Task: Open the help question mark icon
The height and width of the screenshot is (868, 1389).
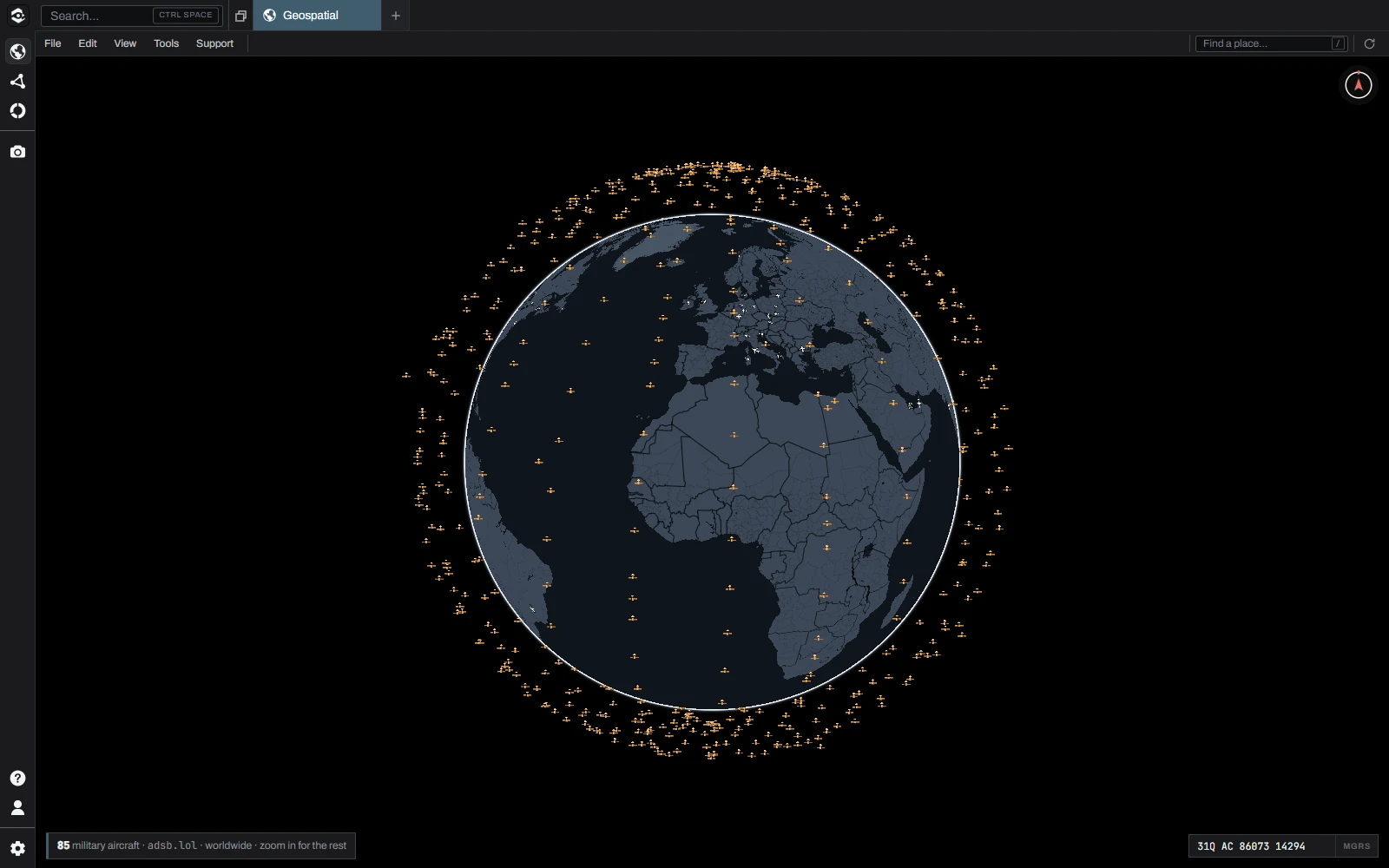Action: [17, 779]
